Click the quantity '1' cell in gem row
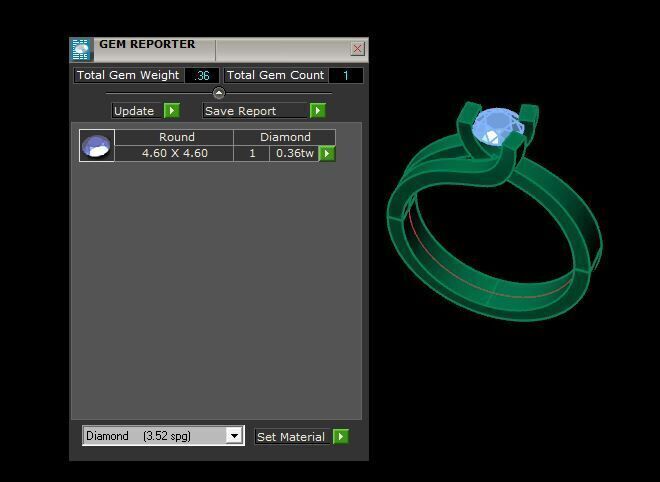 [x=252, y=153]
